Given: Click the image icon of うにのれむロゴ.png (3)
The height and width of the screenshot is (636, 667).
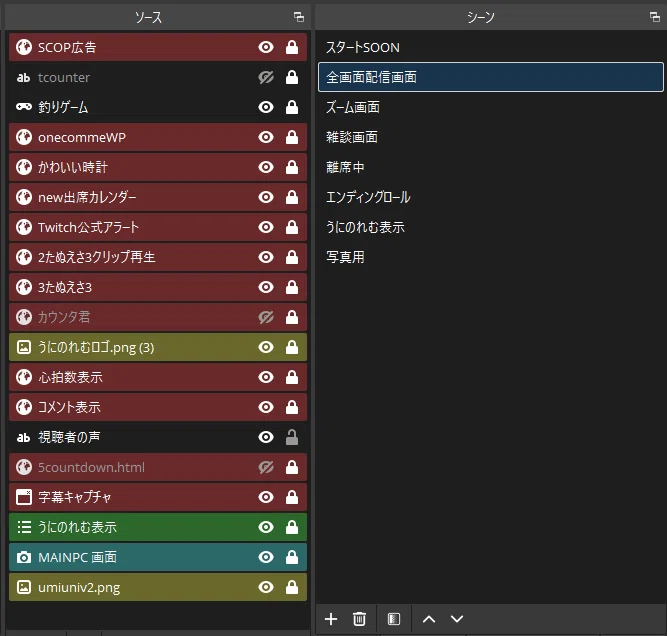Looking at the screenshot, I should click(24, 347).
